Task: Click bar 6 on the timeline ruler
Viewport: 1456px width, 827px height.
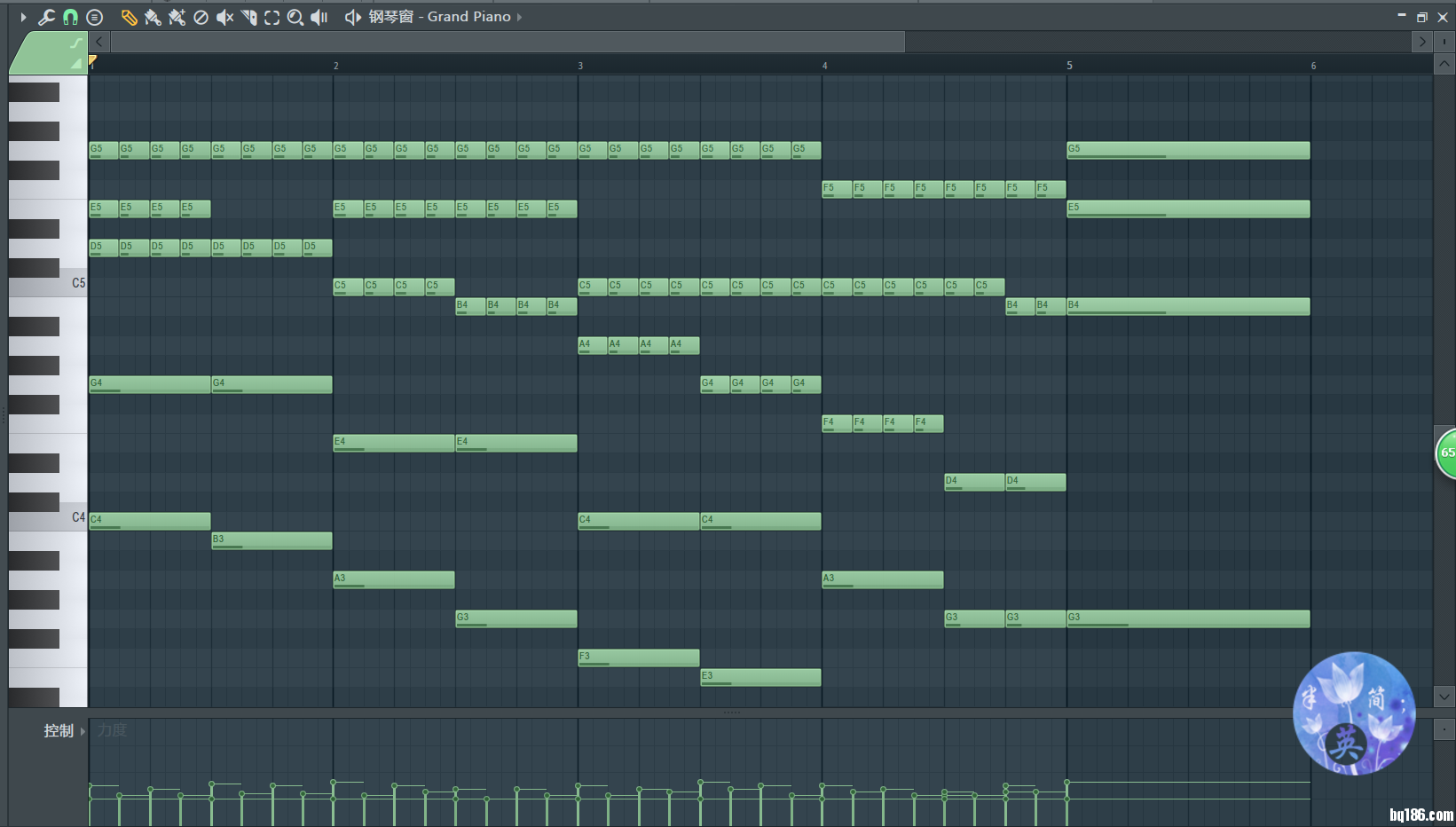Action: pyautogui.click(x=1314, y=66)
